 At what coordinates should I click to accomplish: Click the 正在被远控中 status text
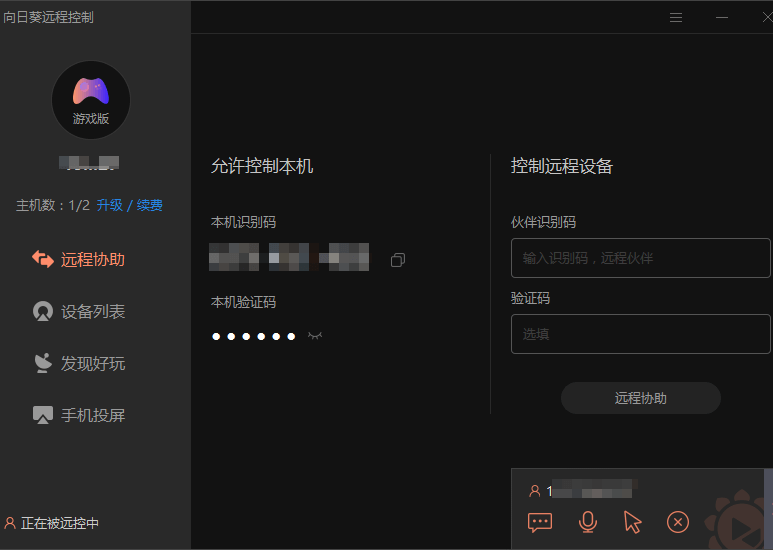(x=60, y=523)
